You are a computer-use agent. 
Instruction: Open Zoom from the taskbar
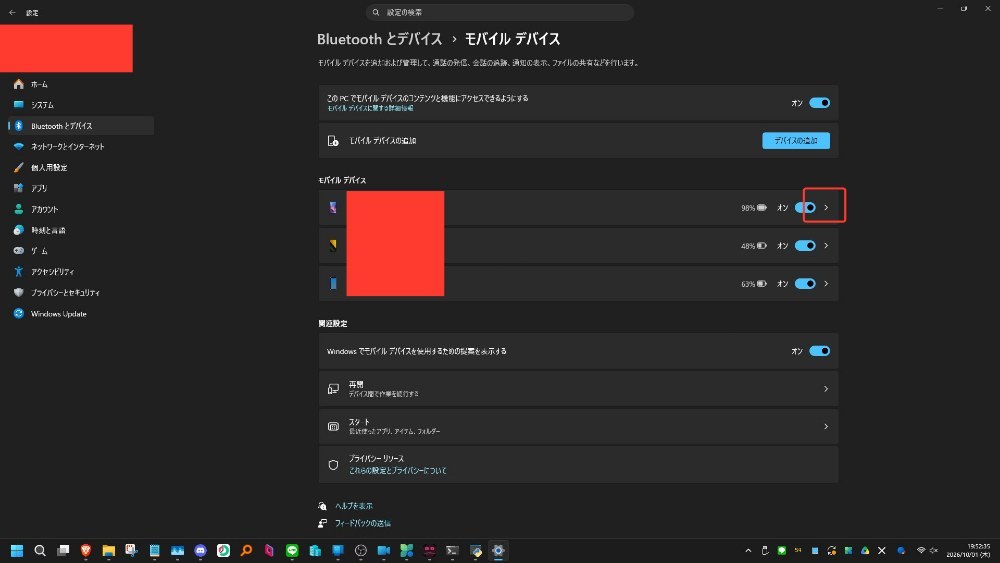383,550
